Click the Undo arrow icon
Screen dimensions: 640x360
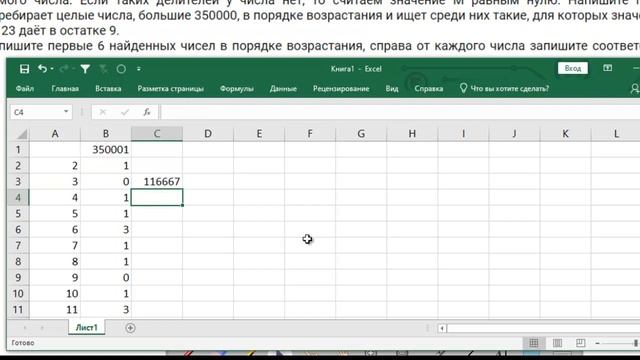[x=42, y=69]
